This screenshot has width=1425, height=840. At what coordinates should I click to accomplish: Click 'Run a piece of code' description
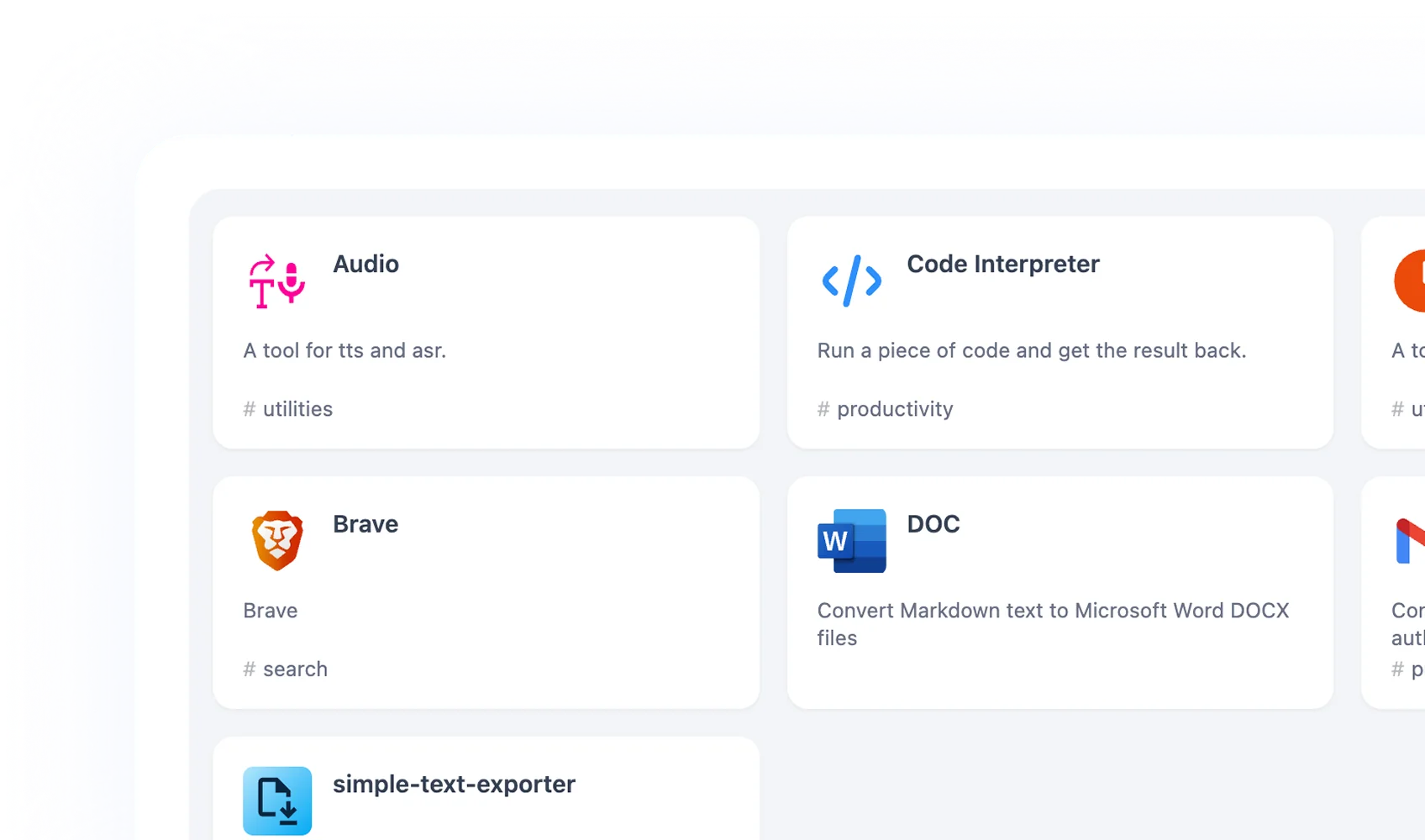[x=1032, y=350]
